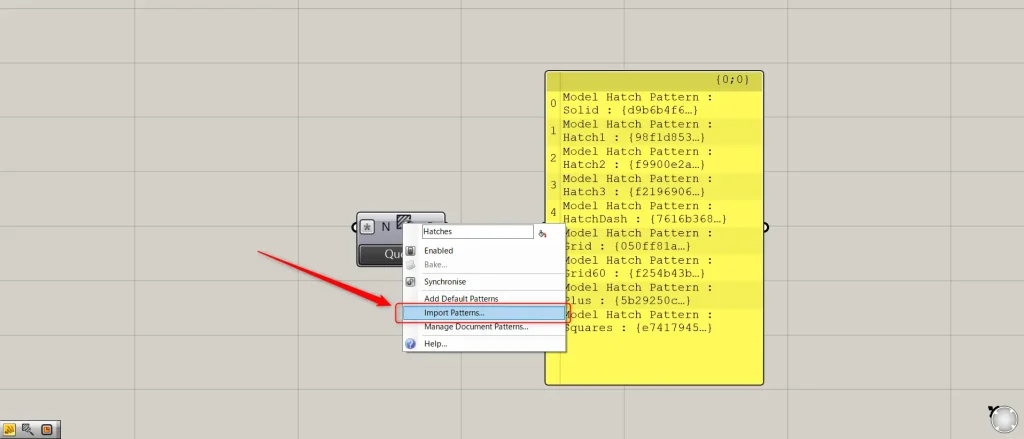Select the Hatch2 pattern row
Viewport: 1024px width, 439px height.
(654, 158)
